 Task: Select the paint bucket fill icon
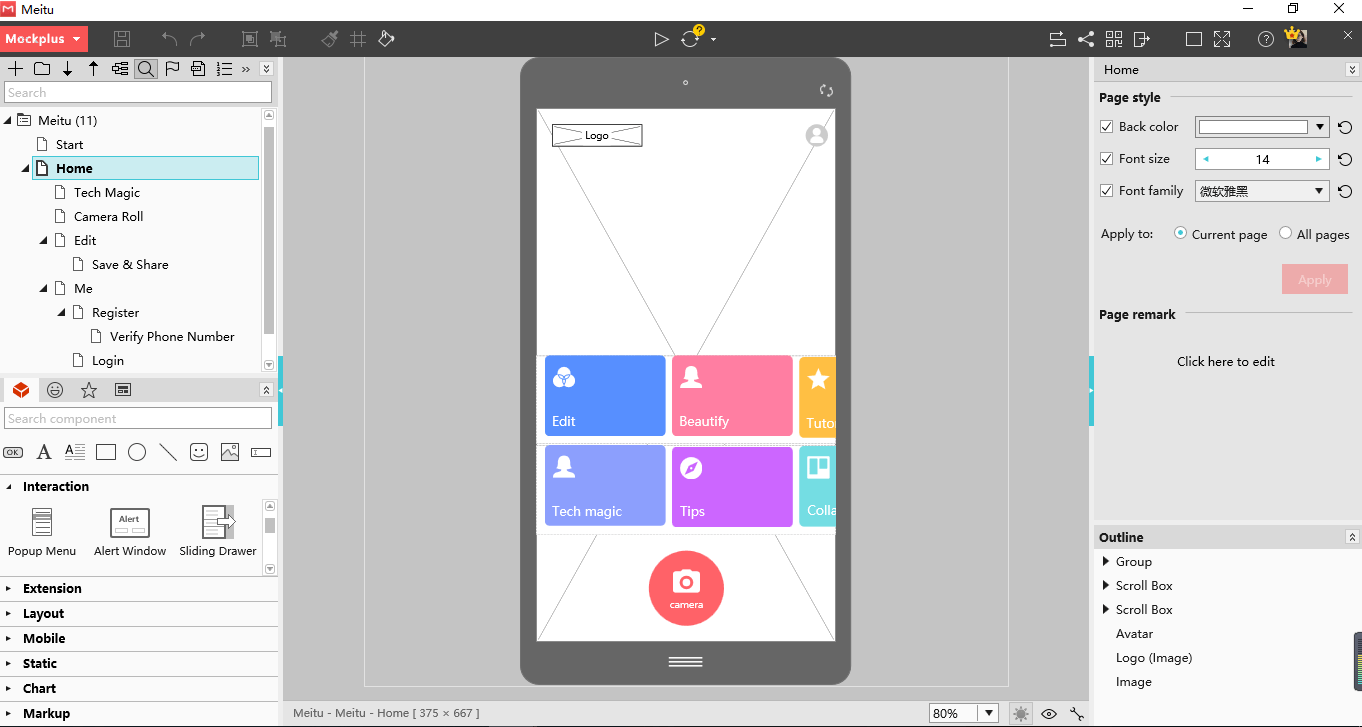click(386, 38)
